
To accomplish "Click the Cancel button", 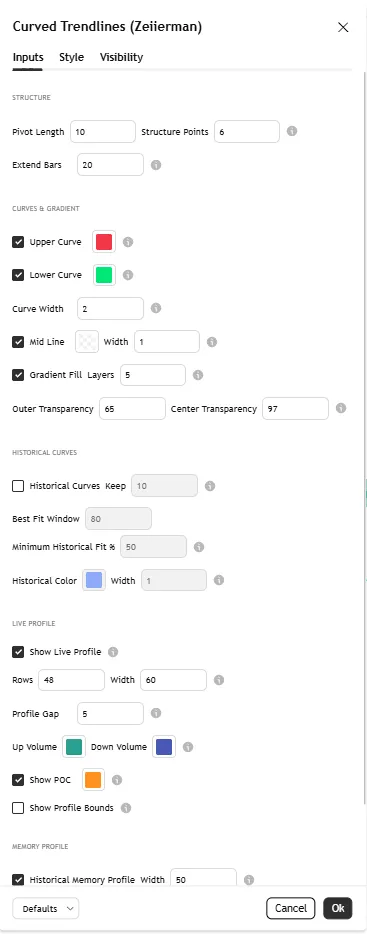I will coord(291,908).
